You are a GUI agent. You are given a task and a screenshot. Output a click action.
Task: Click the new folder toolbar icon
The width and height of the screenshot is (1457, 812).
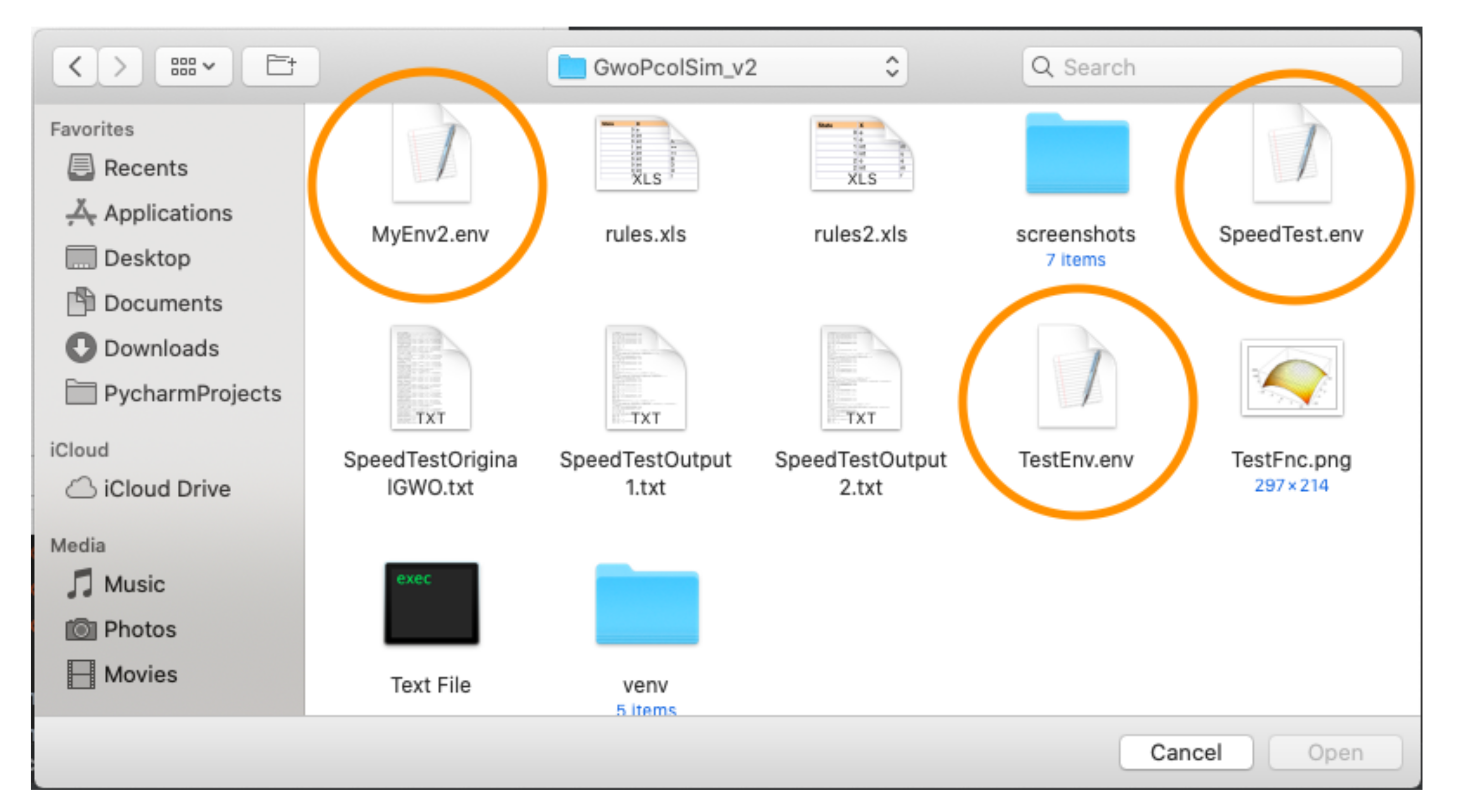tap(280, 67)
